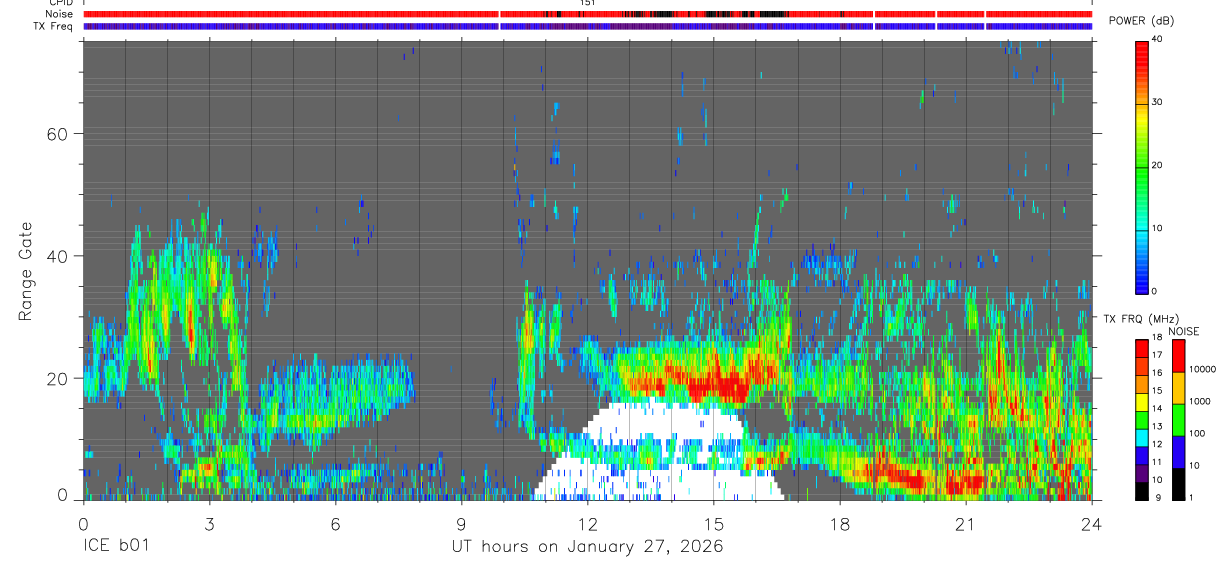Click the cyan swatch in TX FRQ legend
The height and width of the screenshot is (567, 1228).
tap(1141, 439)
